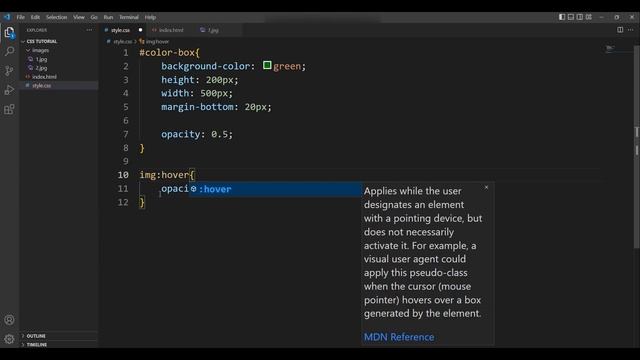Open Explorer Views and More Actions ellipsis

tap(89, 30)
